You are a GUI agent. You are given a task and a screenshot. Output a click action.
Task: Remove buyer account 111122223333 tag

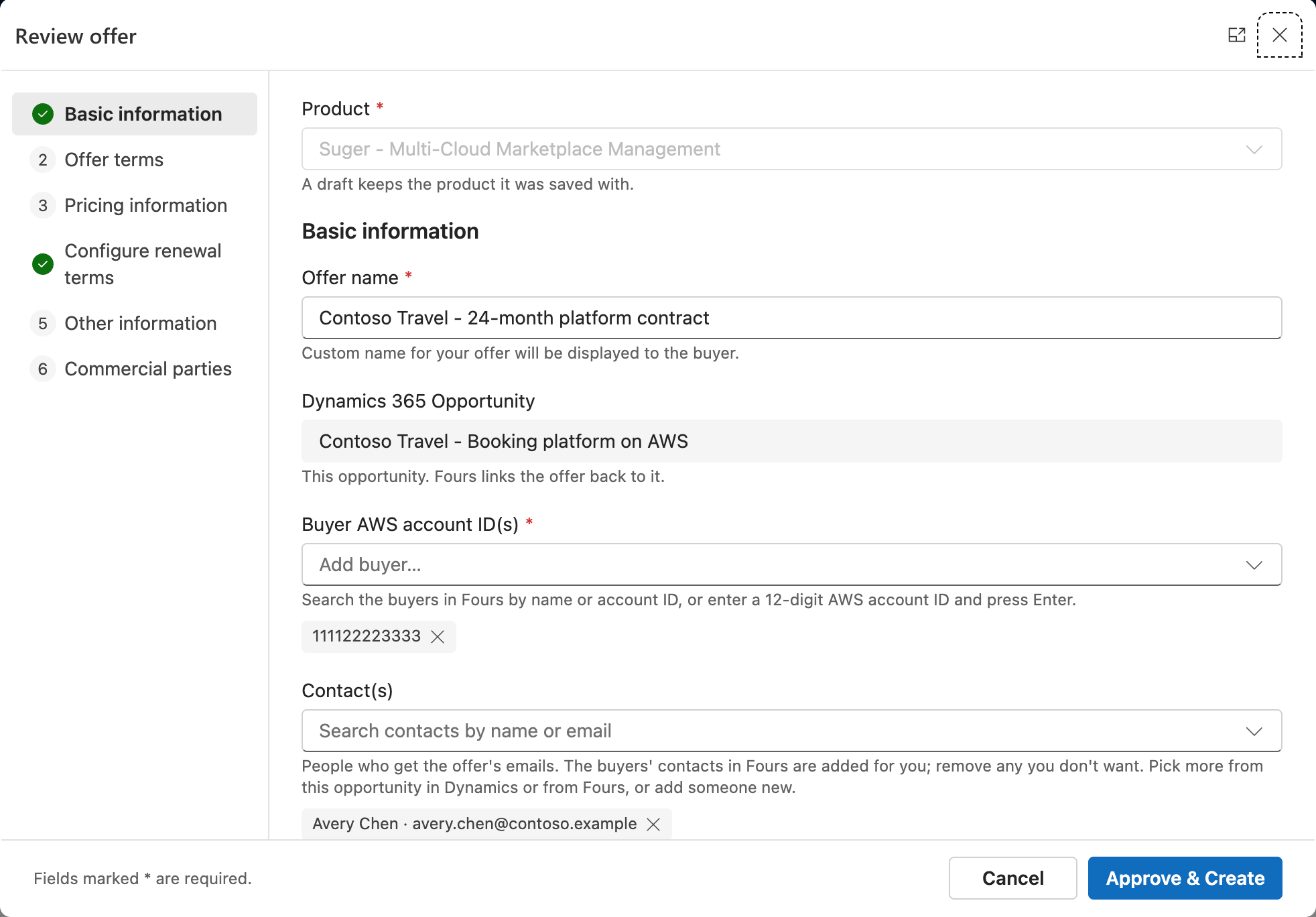[437, 637]
